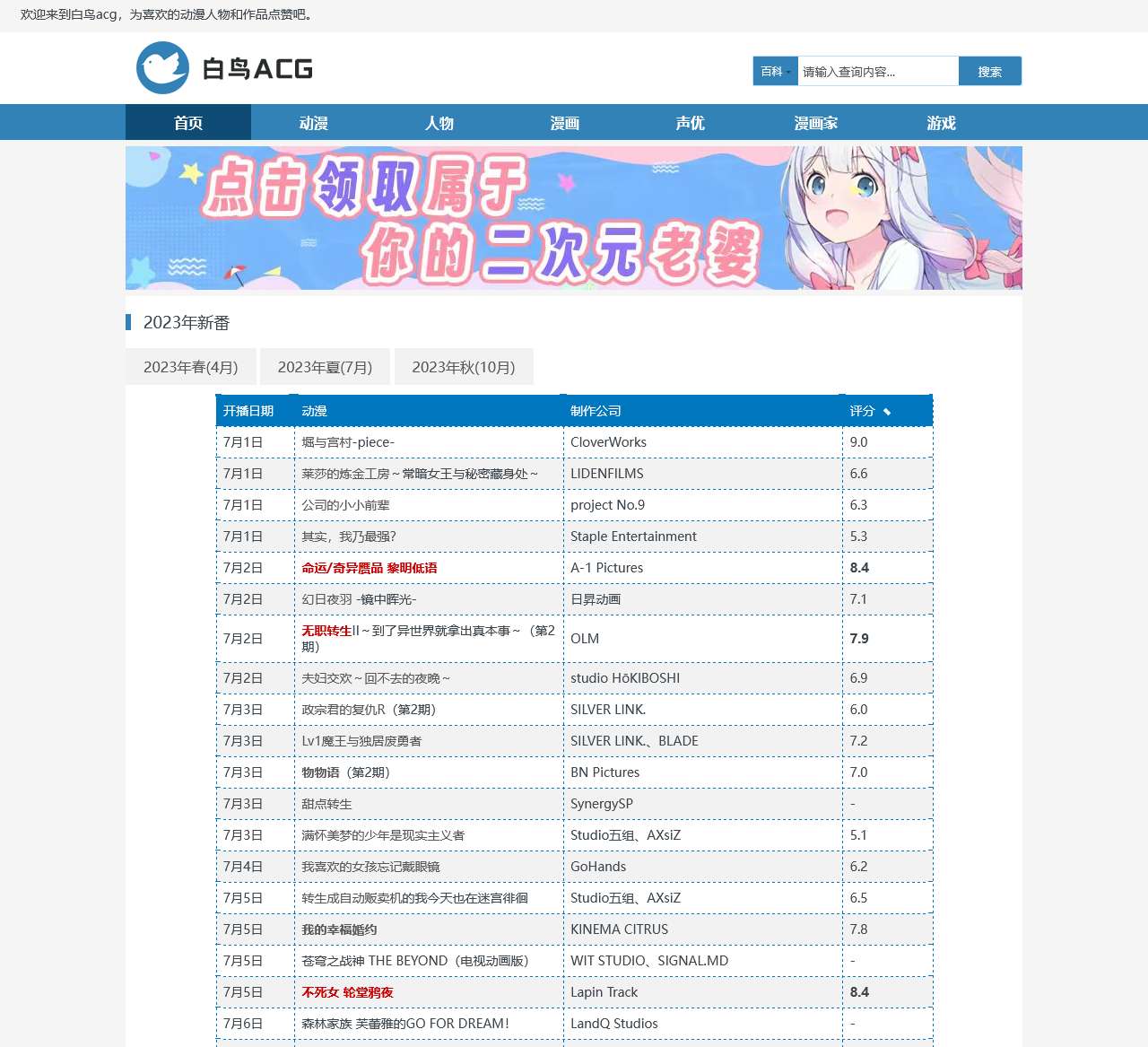Click the search box 请输入查询内容
The height and width of the screenshot is (1047, 1148).
tap(878, 72)
